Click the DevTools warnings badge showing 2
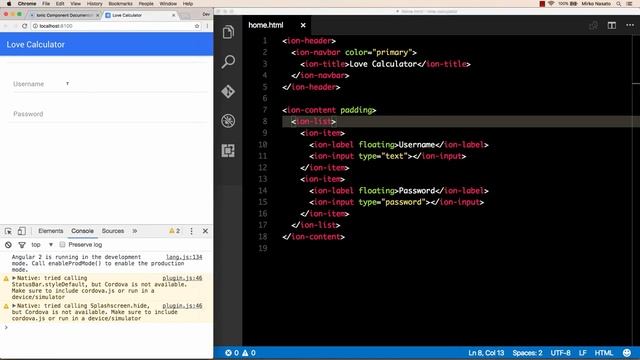The image size is (640, 360). pyautogui.click(x=174, y=231)
